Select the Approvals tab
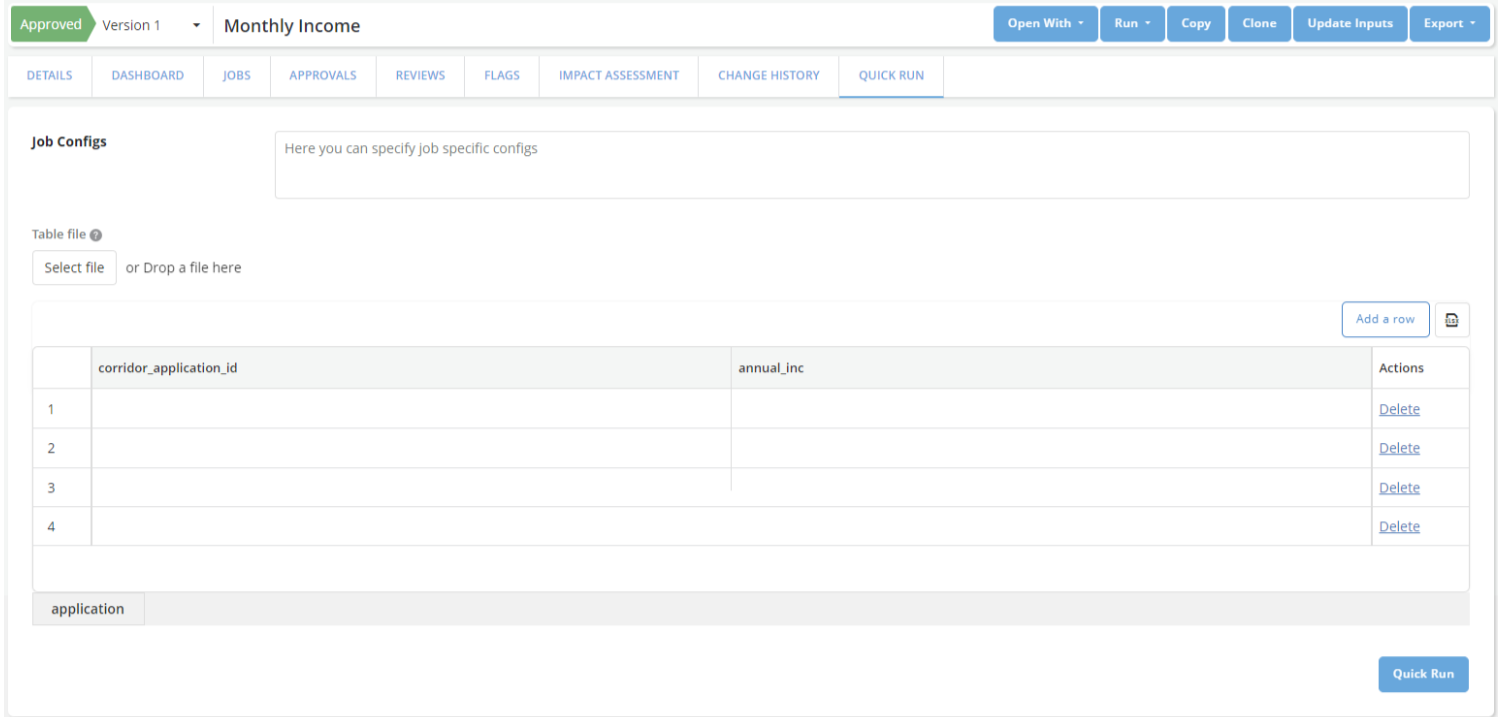Viewport: 1498px width, 717px height. coord(322,76)
